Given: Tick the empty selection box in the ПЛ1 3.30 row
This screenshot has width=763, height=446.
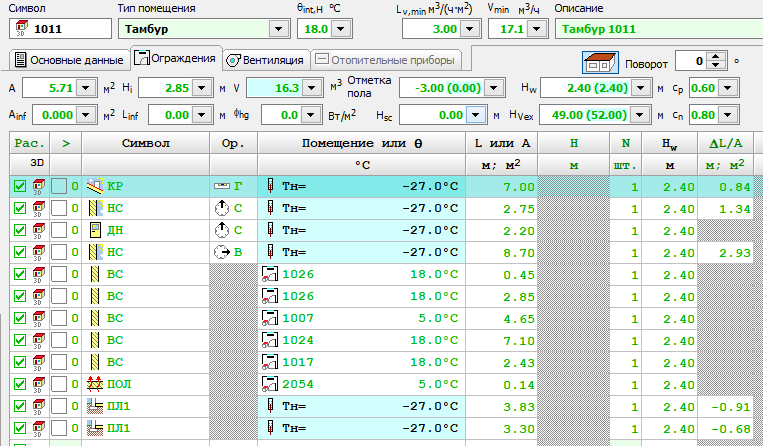Looking at the screenshot, I should [x=59, y=428].
